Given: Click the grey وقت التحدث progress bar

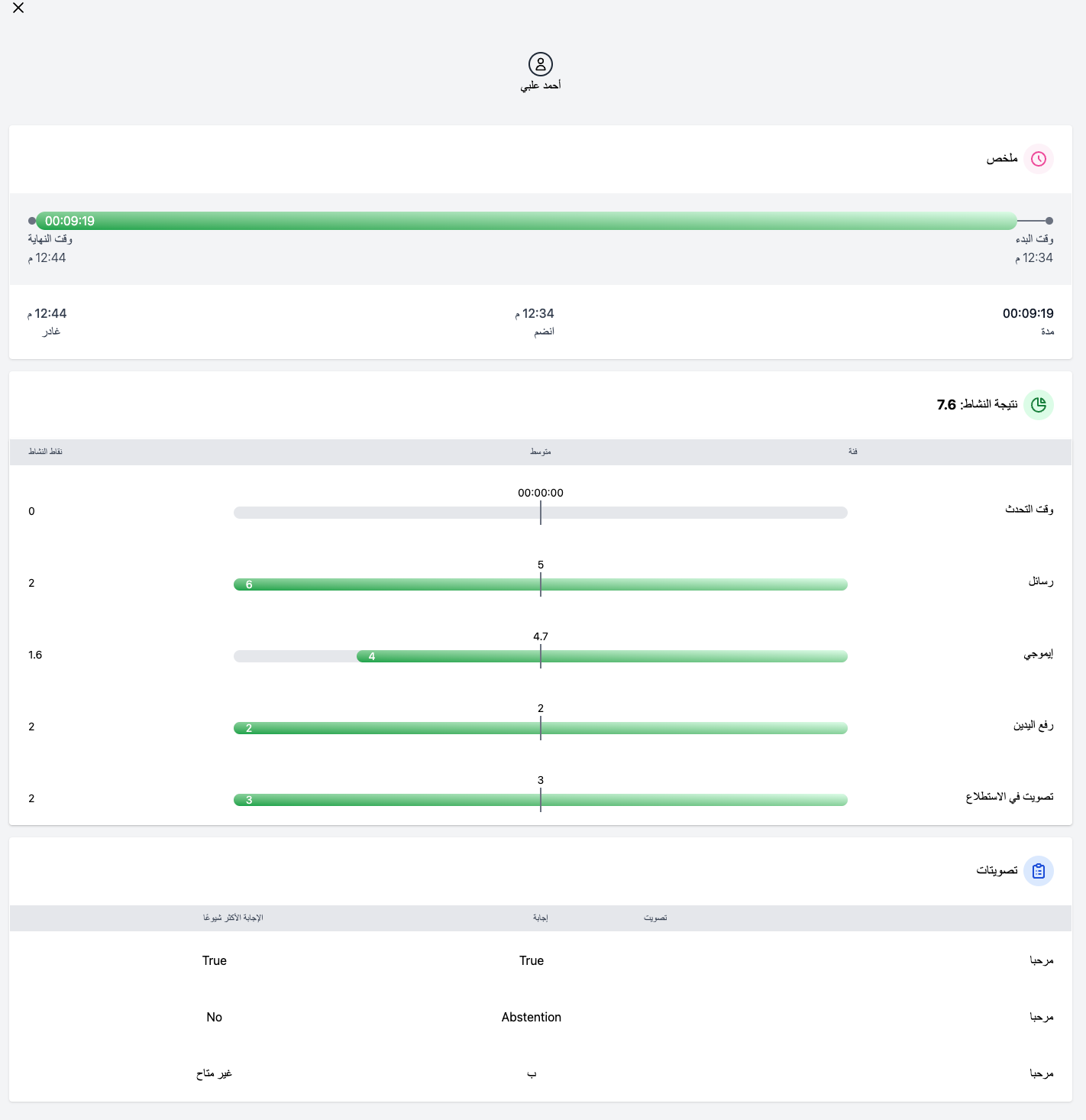Looking at the screenshot, I should coord(541,513).
